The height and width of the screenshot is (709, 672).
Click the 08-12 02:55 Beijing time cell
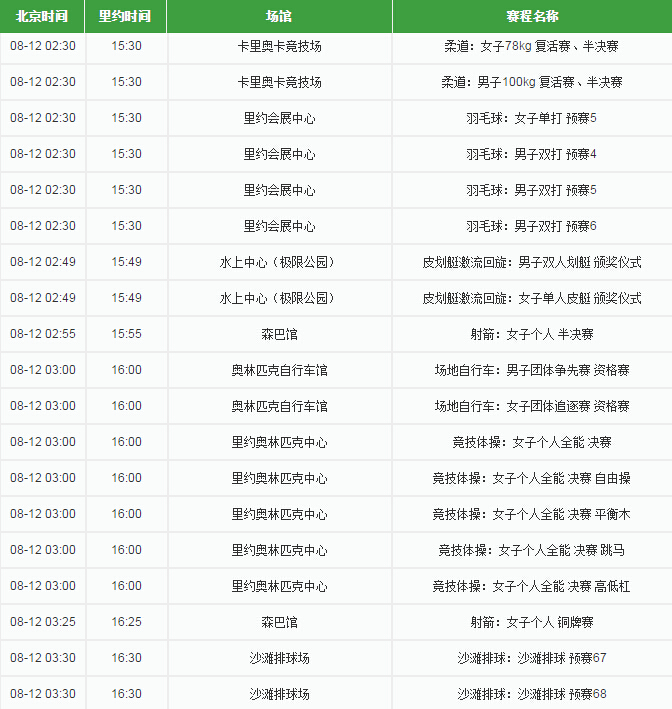click(42, 334)
